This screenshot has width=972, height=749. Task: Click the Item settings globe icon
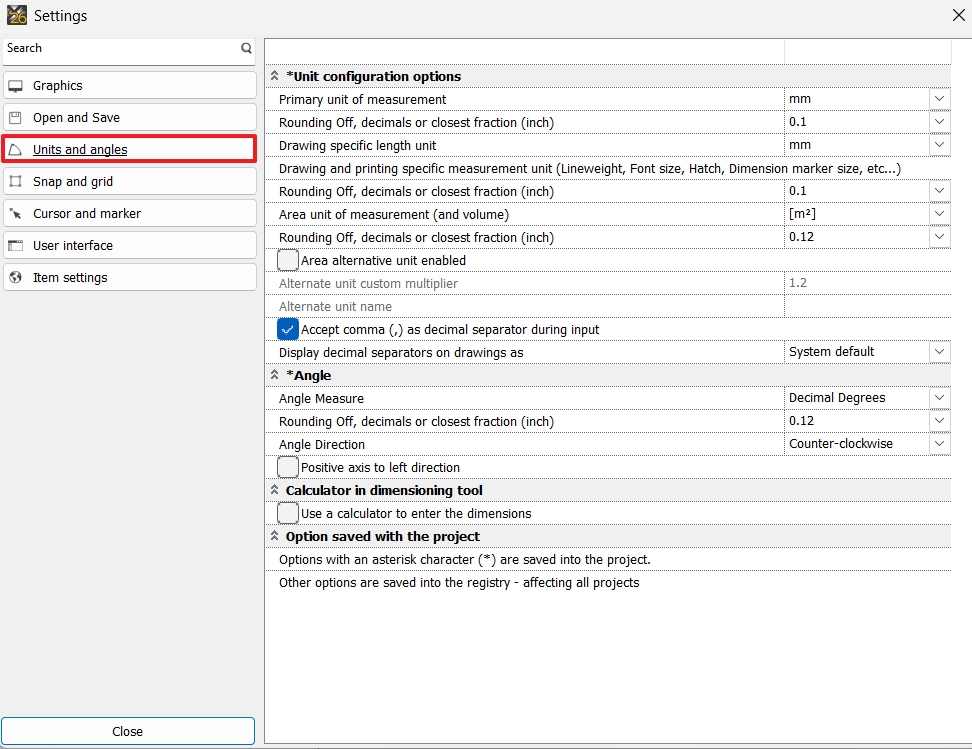click(x=15, y=278)
